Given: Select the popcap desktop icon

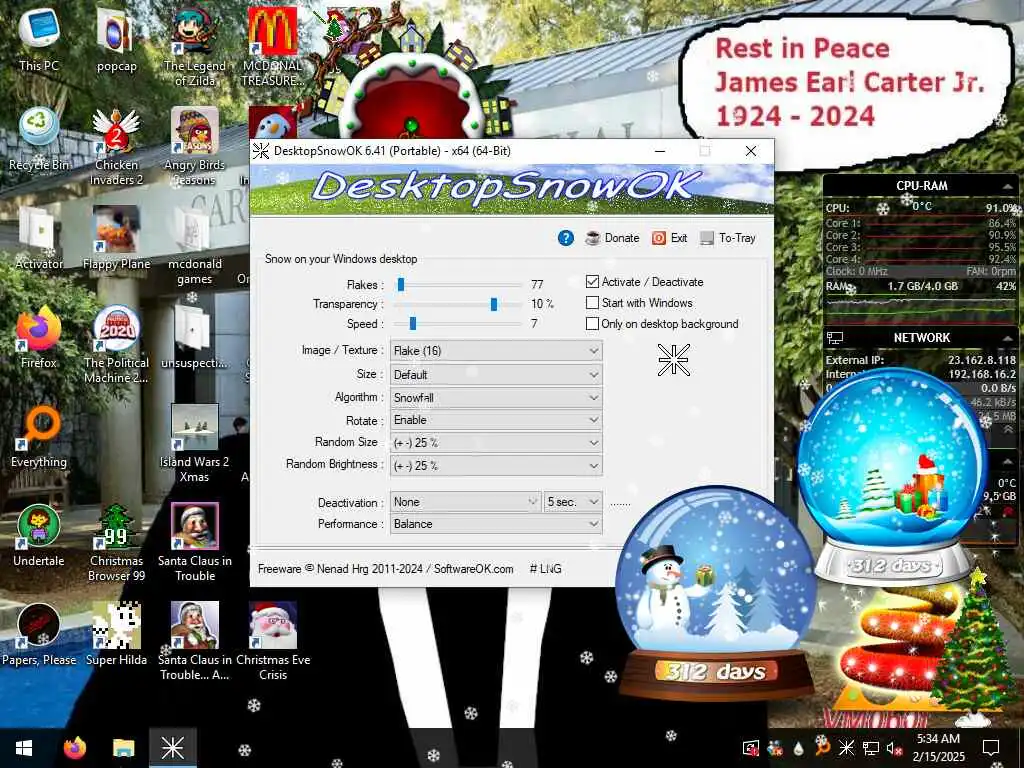Looking at the screenshot, I should point(116,41).
